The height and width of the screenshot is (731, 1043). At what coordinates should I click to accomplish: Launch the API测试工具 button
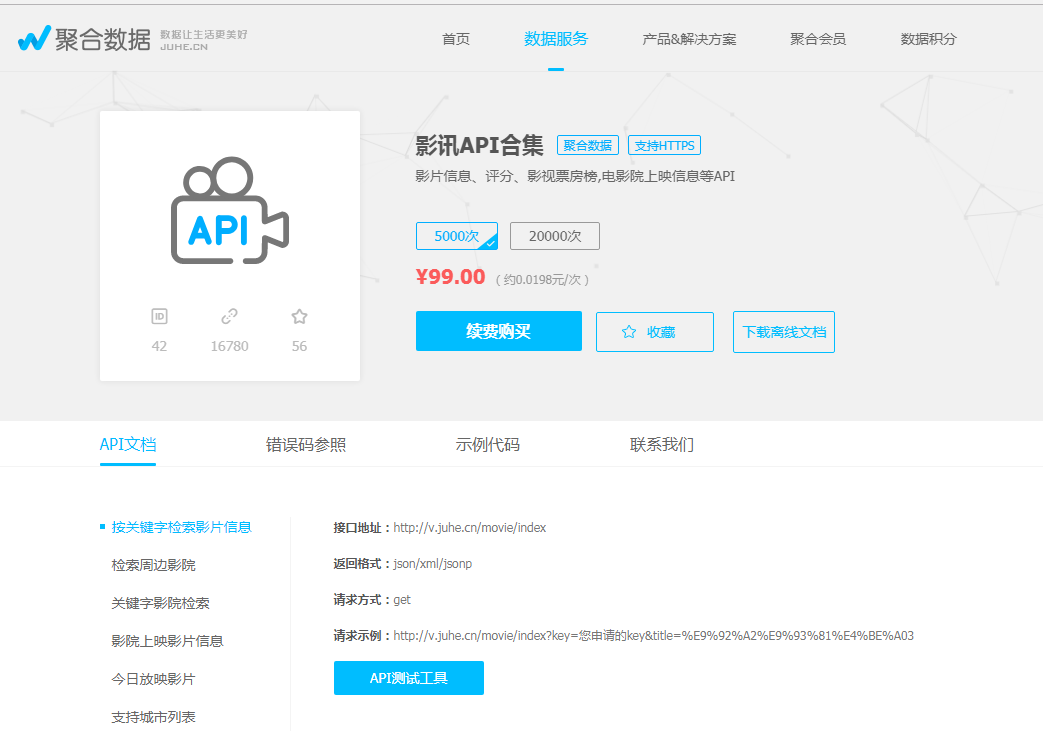[409, 678]
